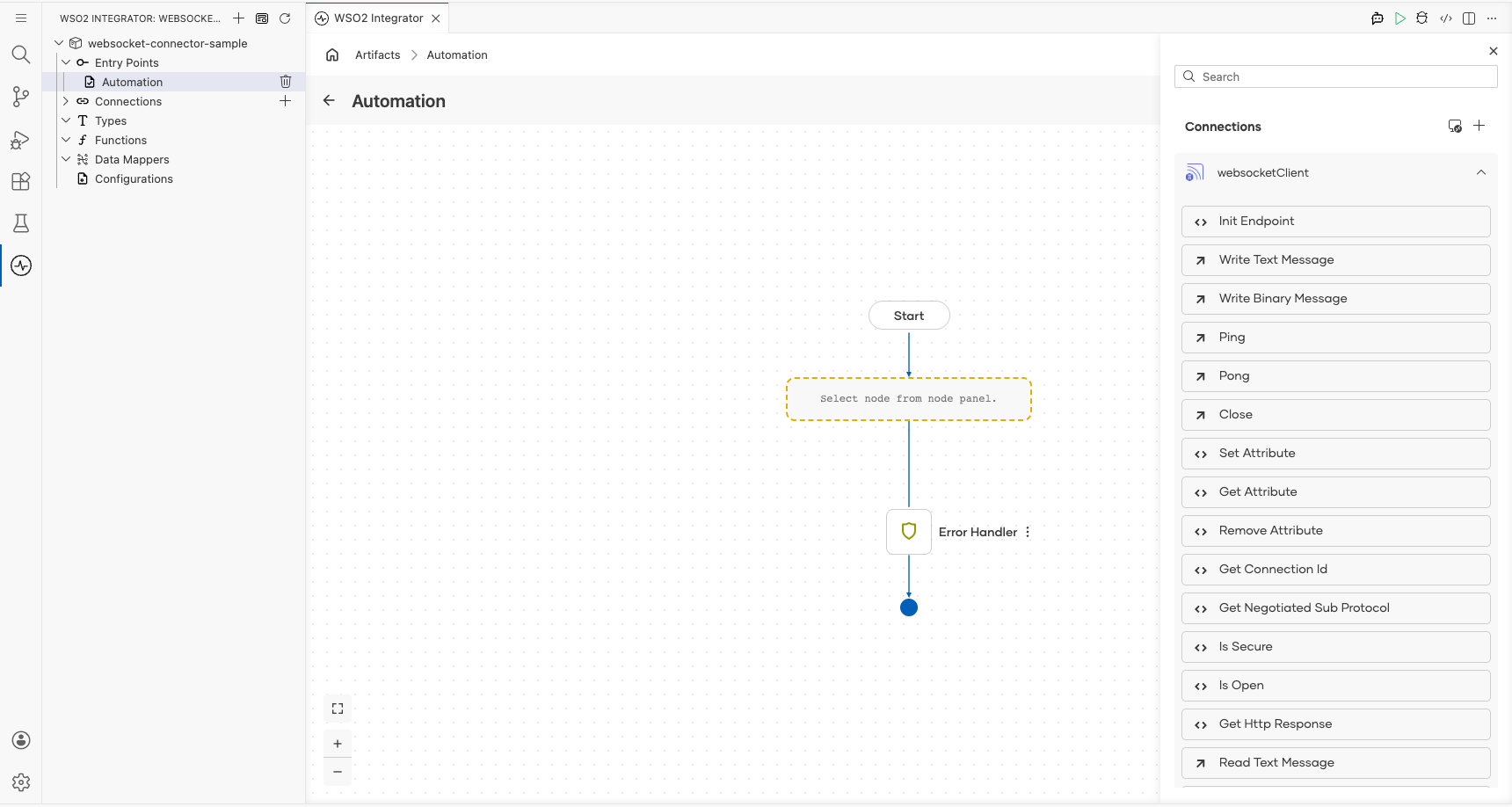Open Extensions view icon

coord(21,181)
